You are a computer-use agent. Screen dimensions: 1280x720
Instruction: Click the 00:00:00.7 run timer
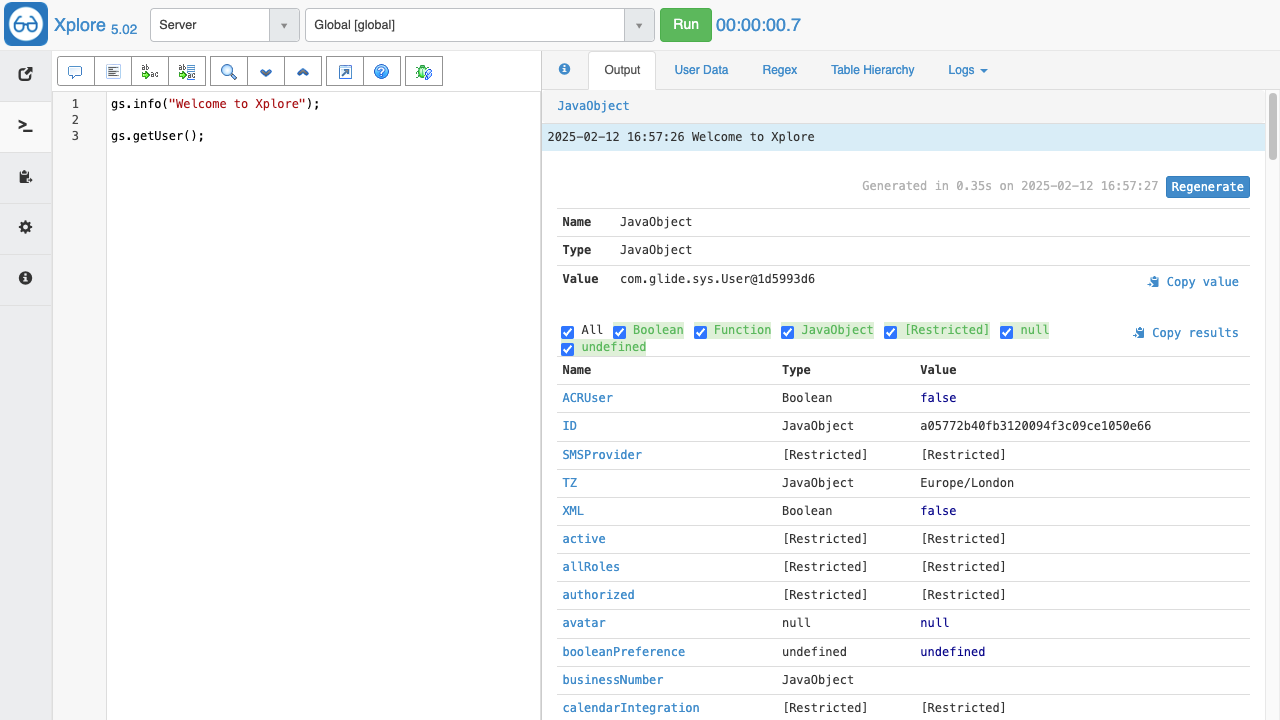[x=758, y=26]
